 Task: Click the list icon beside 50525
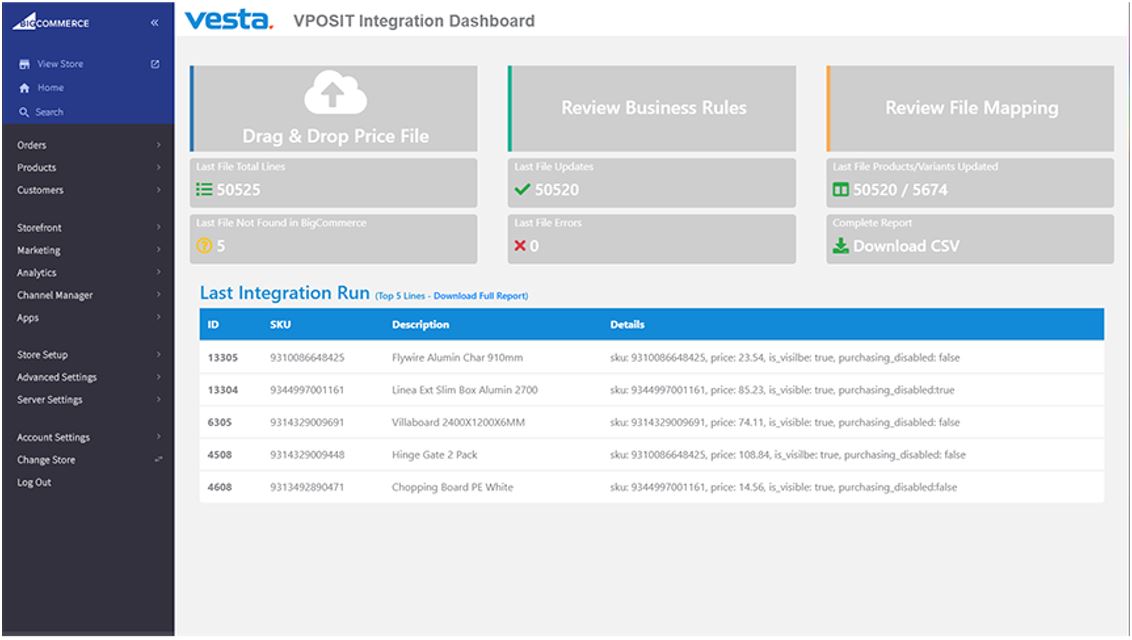tap(204, 190)
